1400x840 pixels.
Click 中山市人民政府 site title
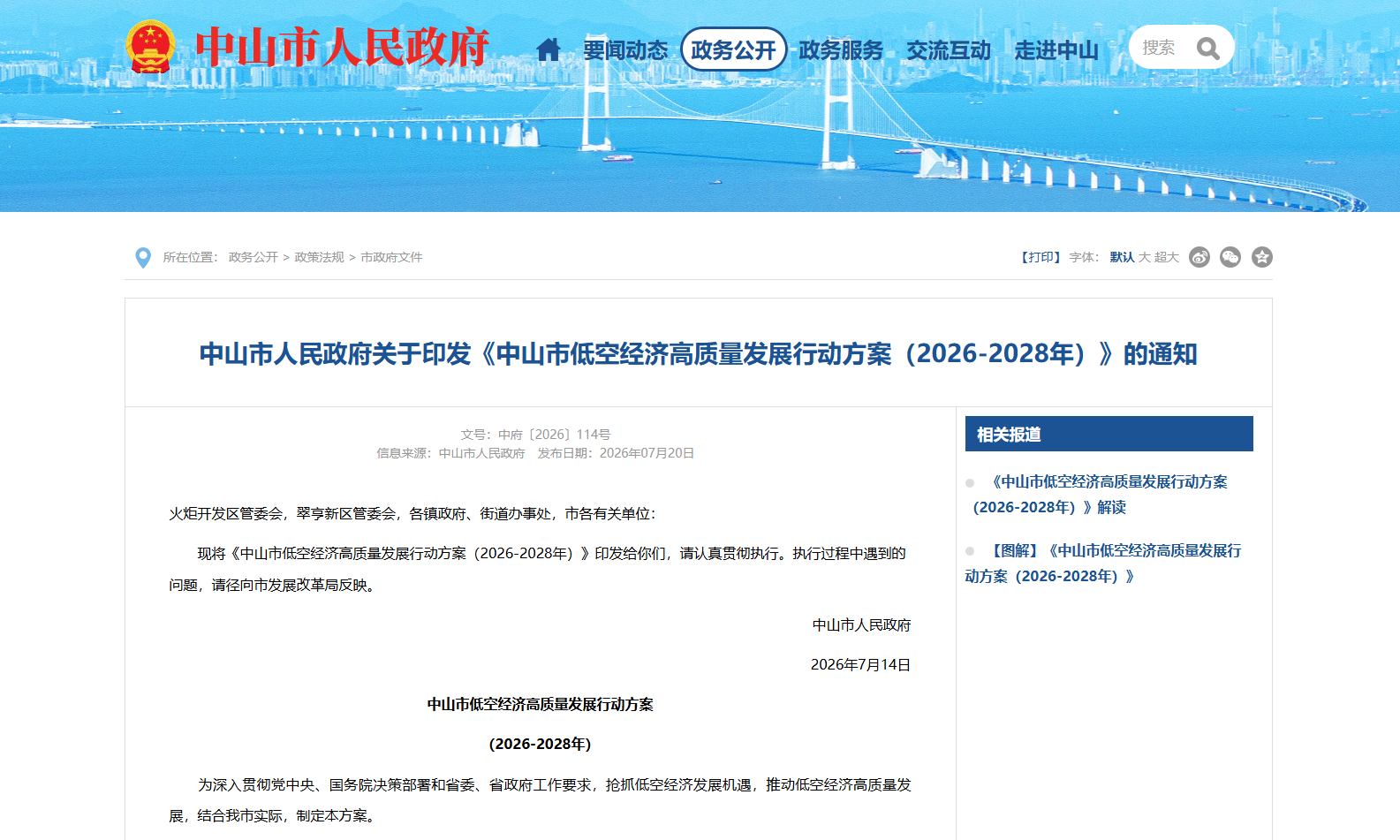tap(342, 48)
